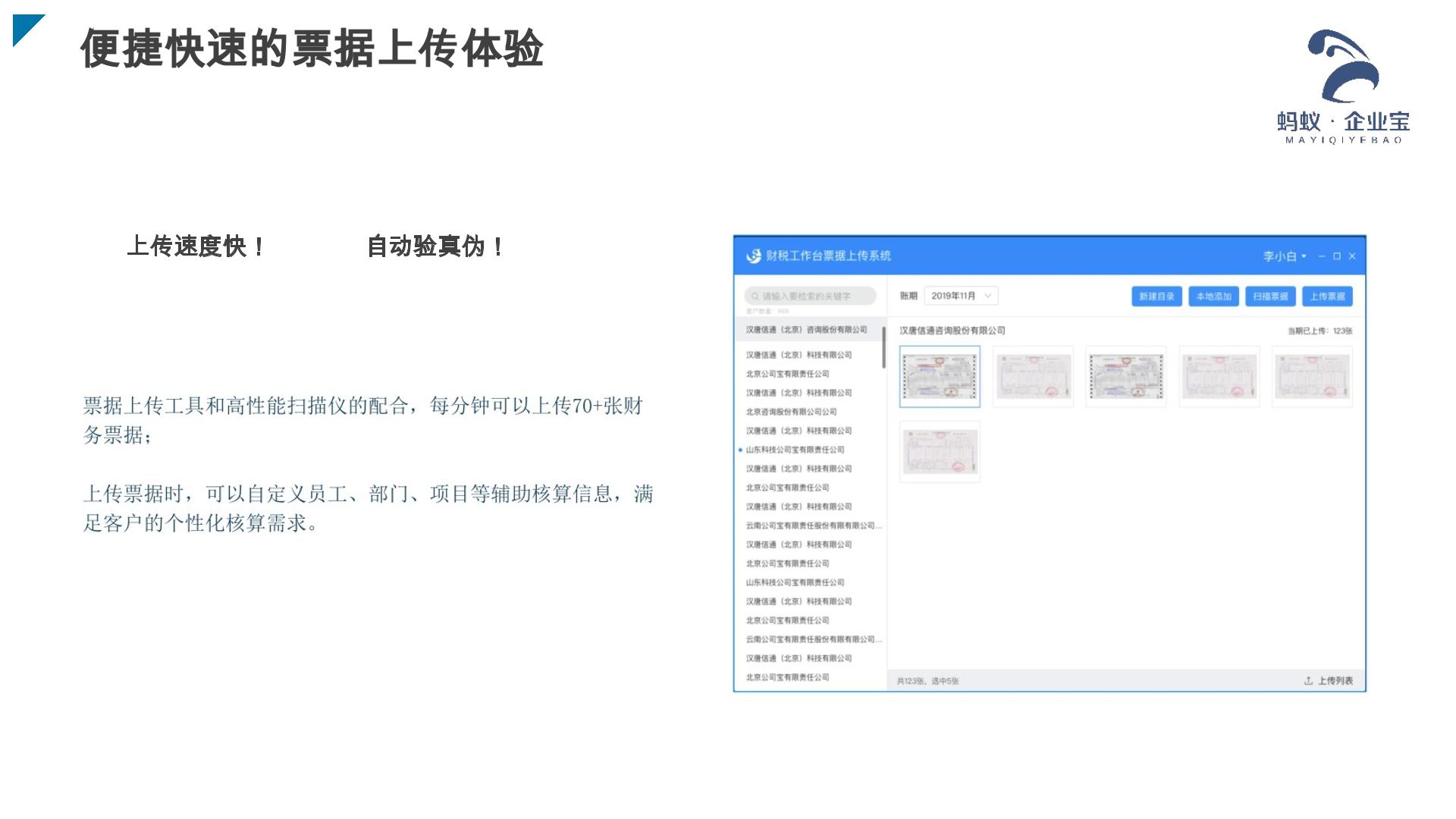Click the upload arrow icon beside 上传列表

(1308, 681)
